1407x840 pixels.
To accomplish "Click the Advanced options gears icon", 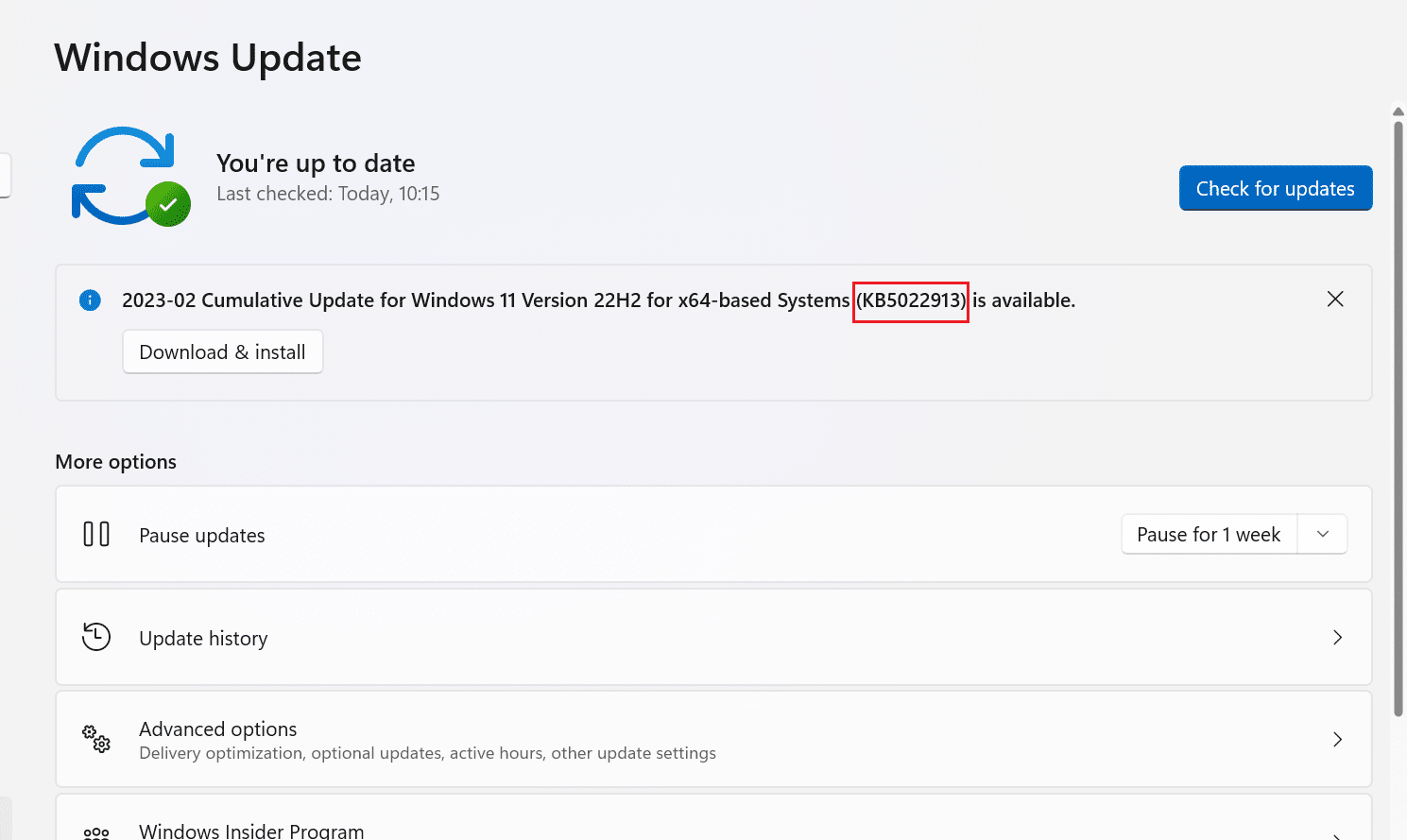I will point(96,739).
